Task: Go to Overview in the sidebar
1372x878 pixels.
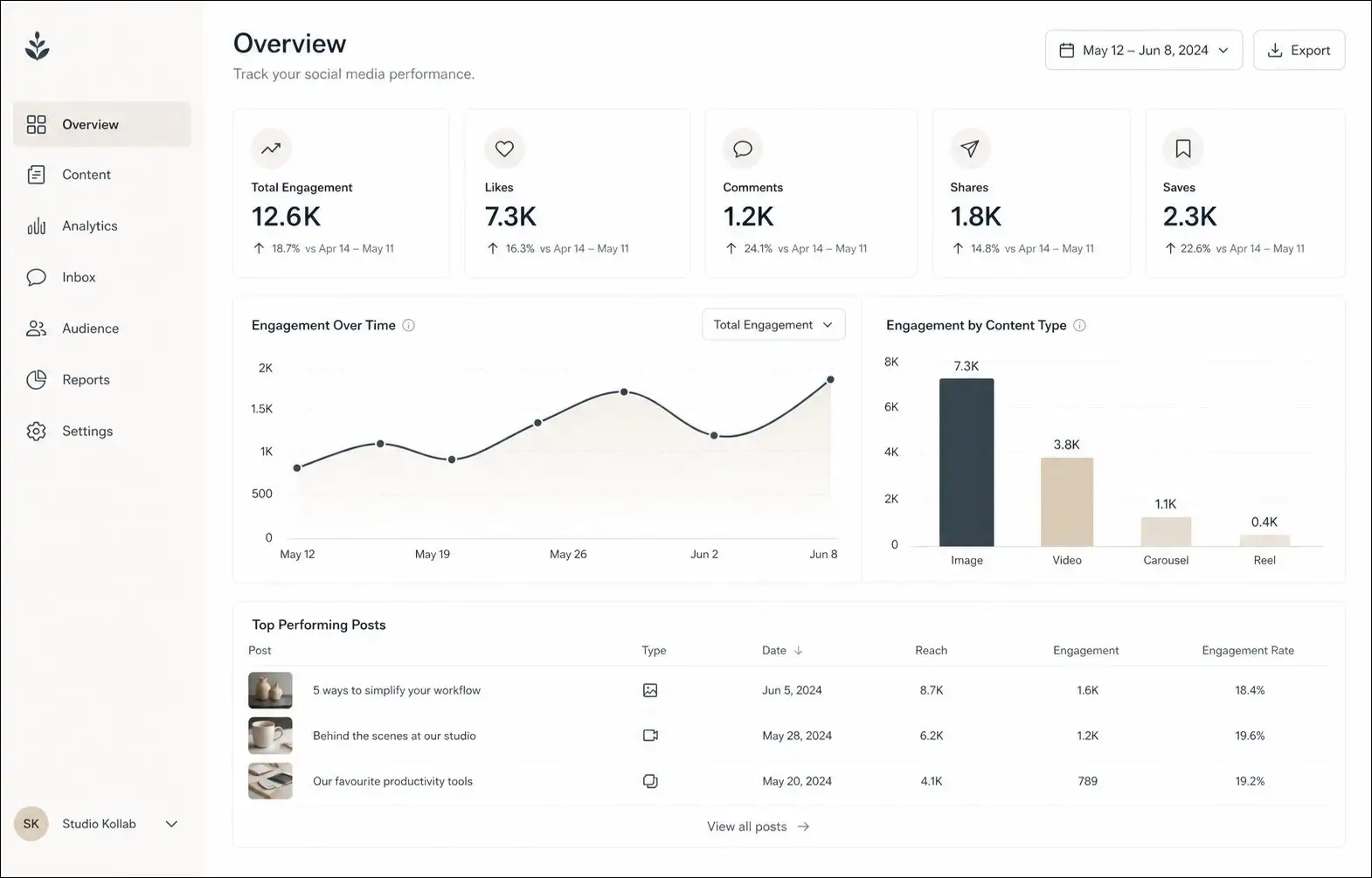Action: pos(102,124)
